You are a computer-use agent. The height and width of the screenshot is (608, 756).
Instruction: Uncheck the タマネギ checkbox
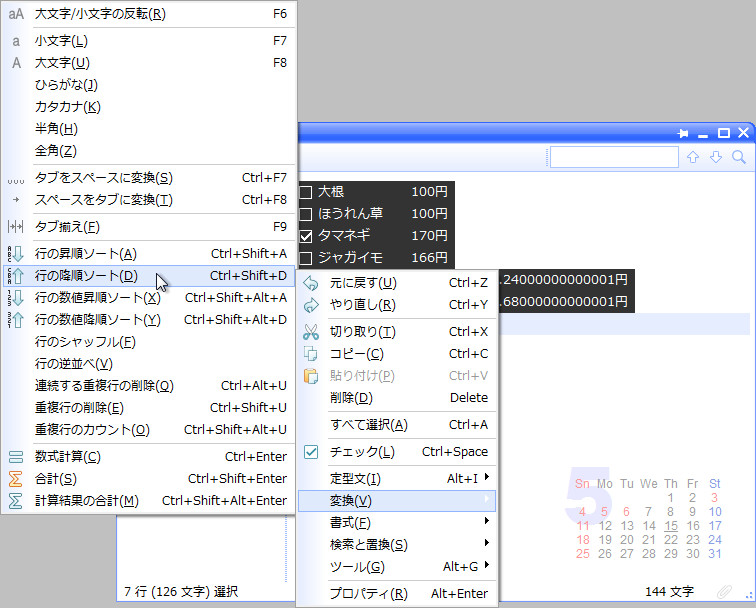click(x=306, y=236)
